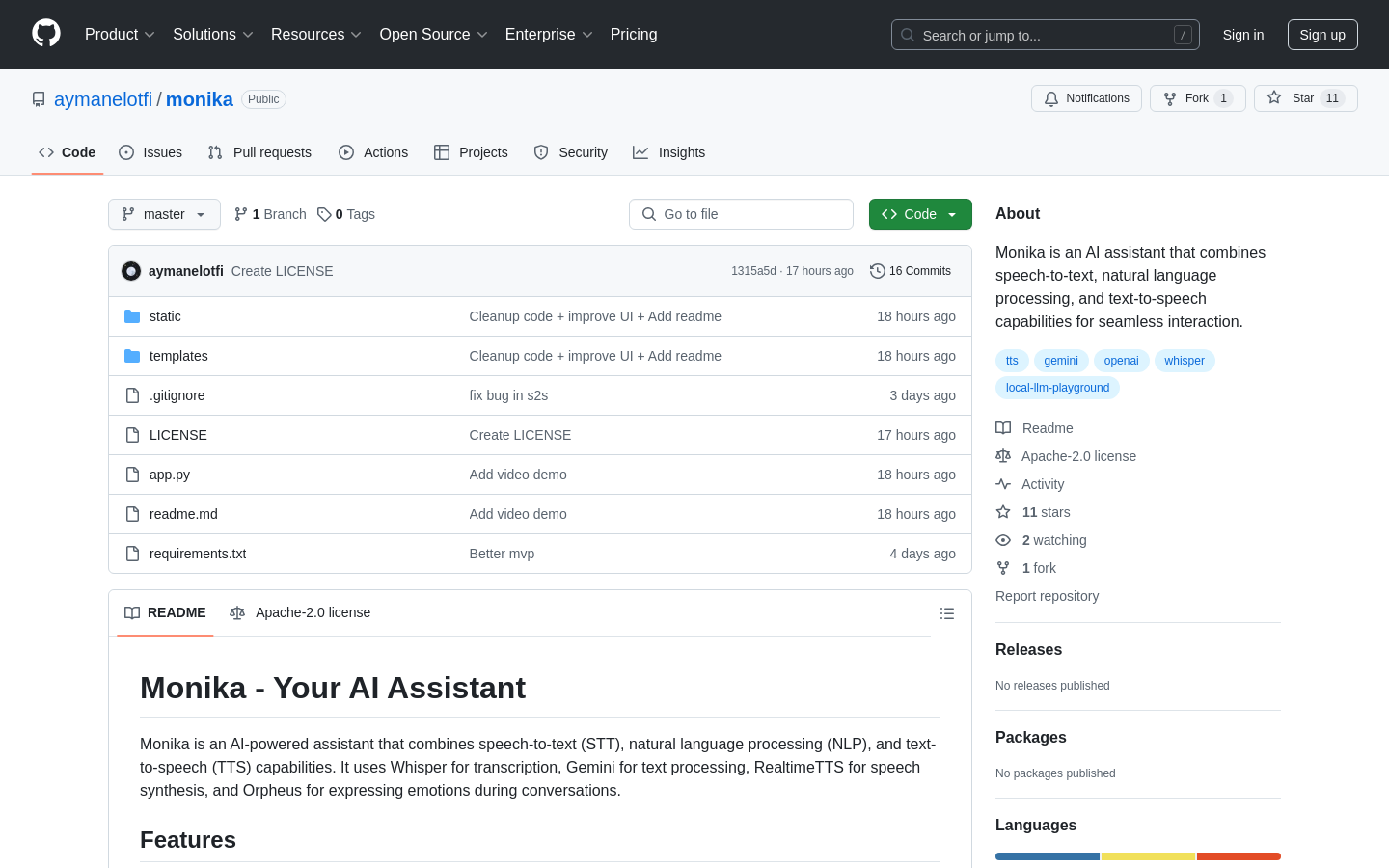Click the blue language bar segment
The width and height of the screenshot is (1389, 868).
(1048, 856)
